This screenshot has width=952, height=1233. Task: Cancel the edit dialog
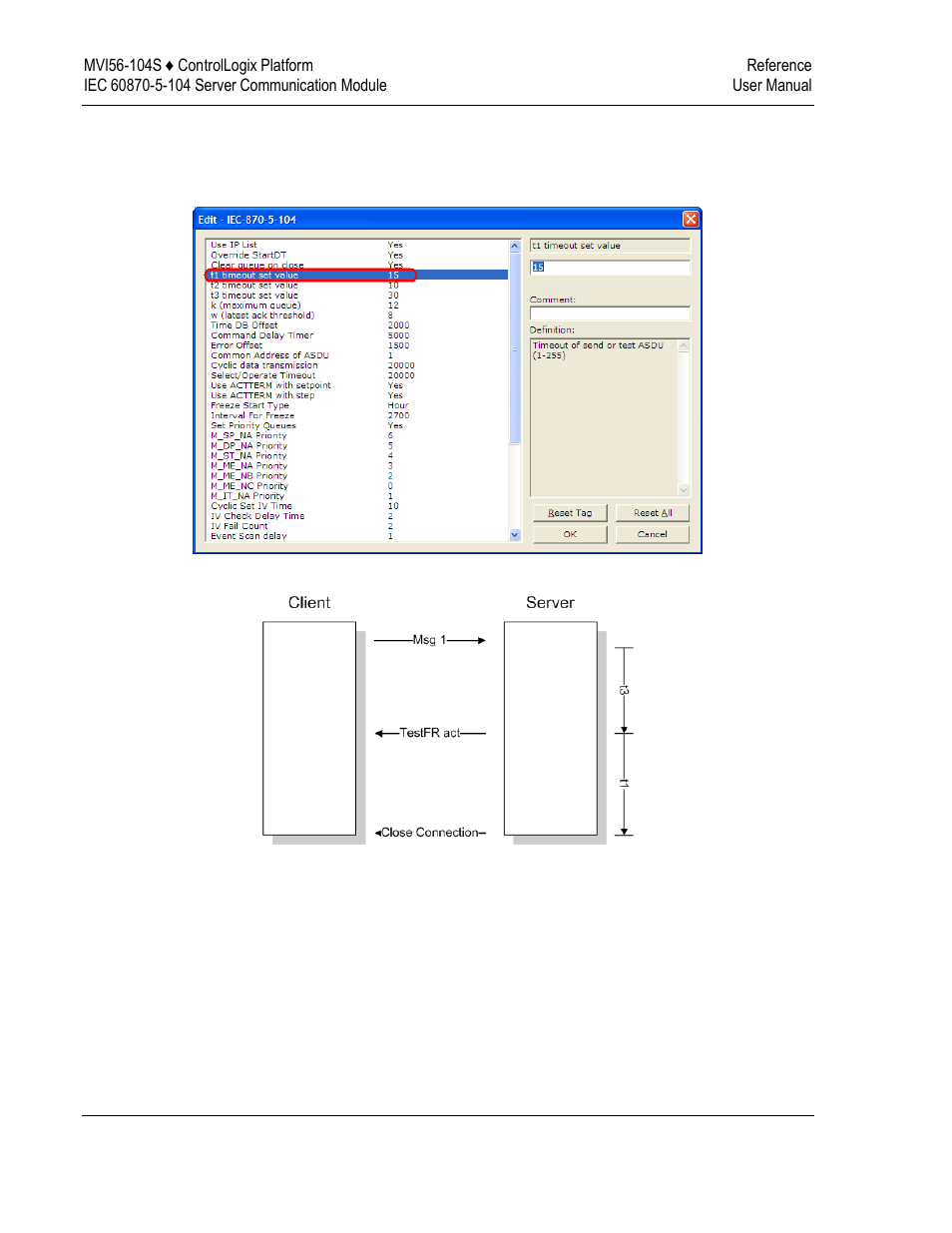pyautogui.click(x=653, y=534)
